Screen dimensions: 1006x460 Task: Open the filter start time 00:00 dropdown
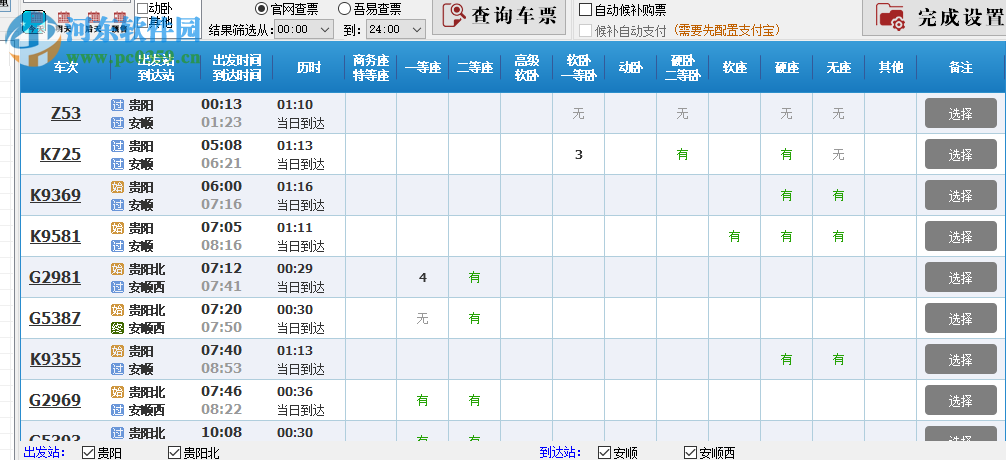(x=303, y=29)
